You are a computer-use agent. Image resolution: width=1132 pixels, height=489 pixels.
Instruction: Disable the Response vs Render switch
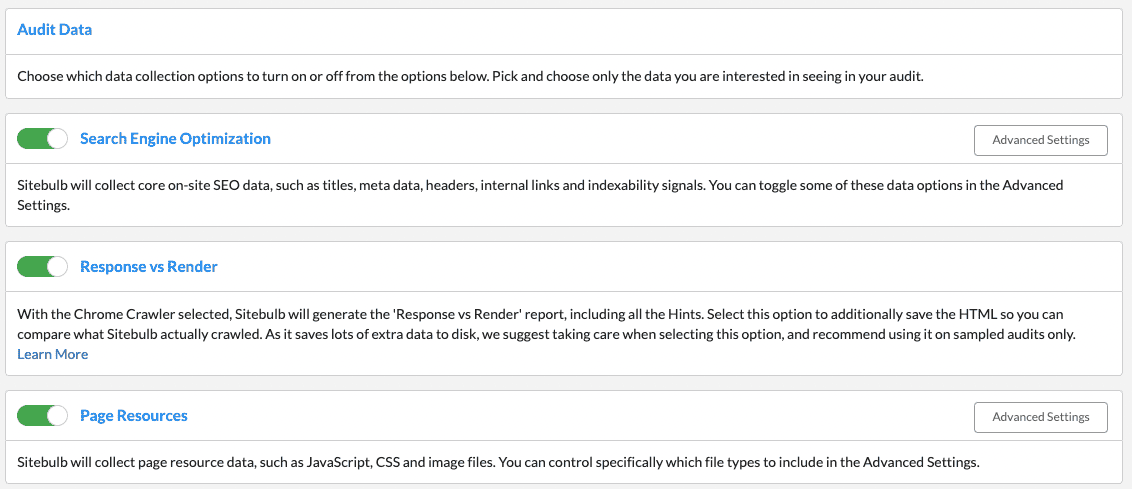(42, 267)
